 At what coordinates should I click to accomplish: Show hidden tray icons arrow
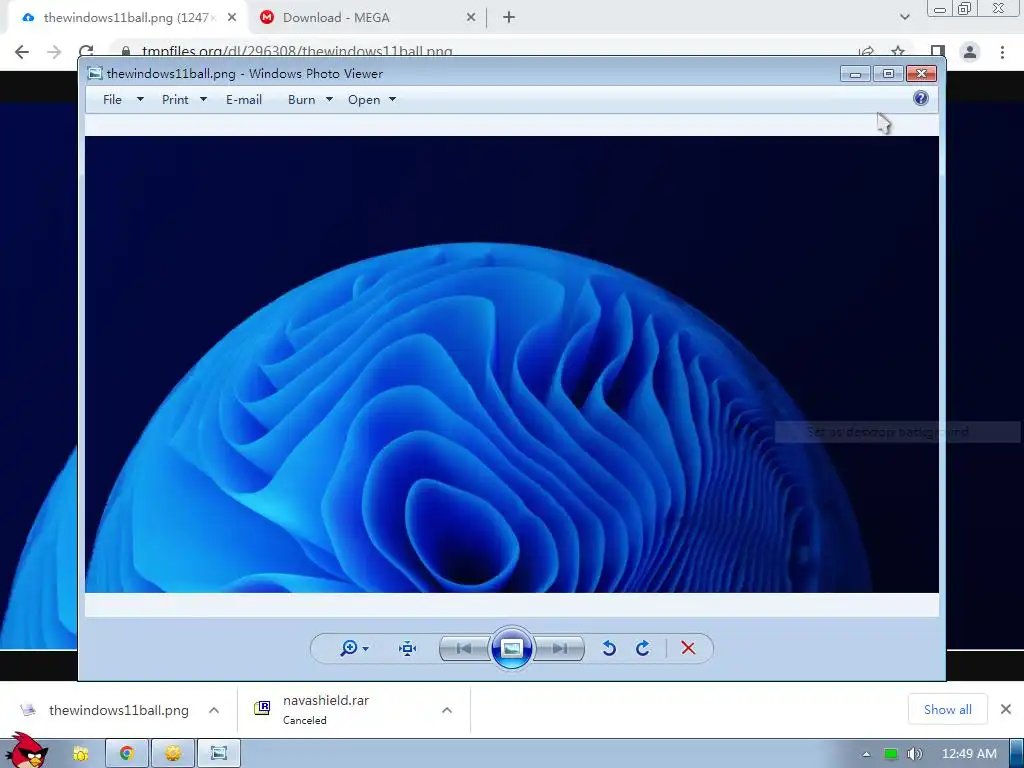[866, 754]
